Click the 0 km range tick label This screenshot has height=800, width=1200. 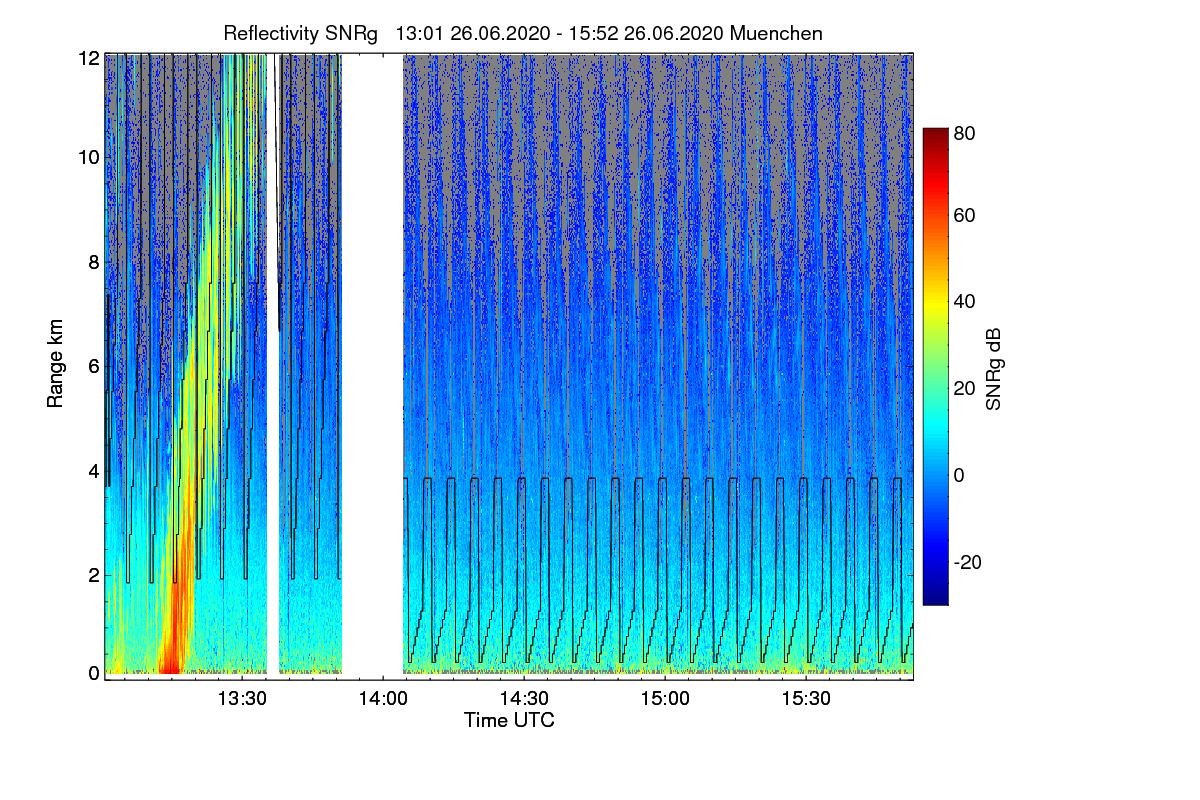tap(93, 673)
